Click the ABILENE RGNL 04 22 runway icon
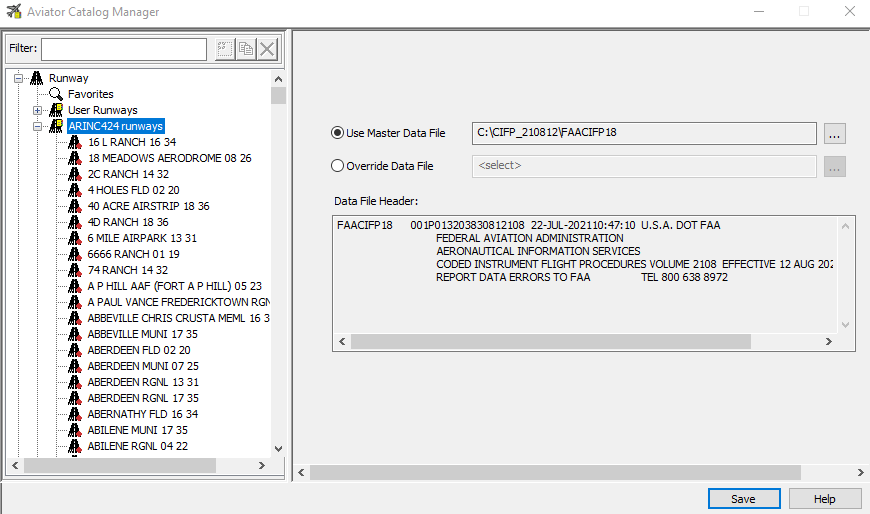 tap(75, 446)
